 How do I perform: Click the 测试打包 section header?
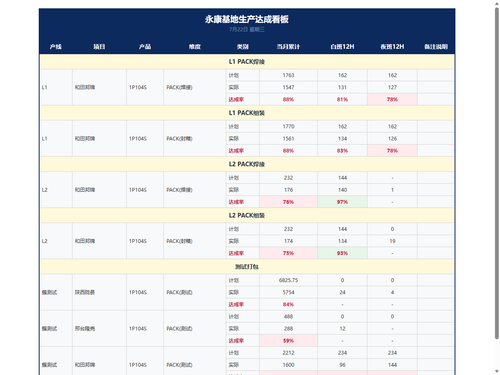click(247, 267)
